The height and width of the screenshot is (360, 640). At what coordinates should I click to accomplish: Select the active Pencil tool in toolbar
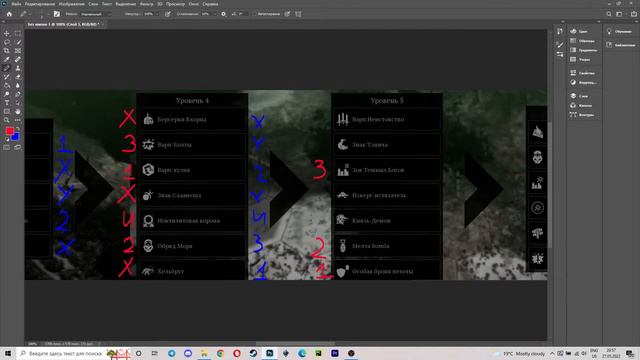(x=7, y=68)
